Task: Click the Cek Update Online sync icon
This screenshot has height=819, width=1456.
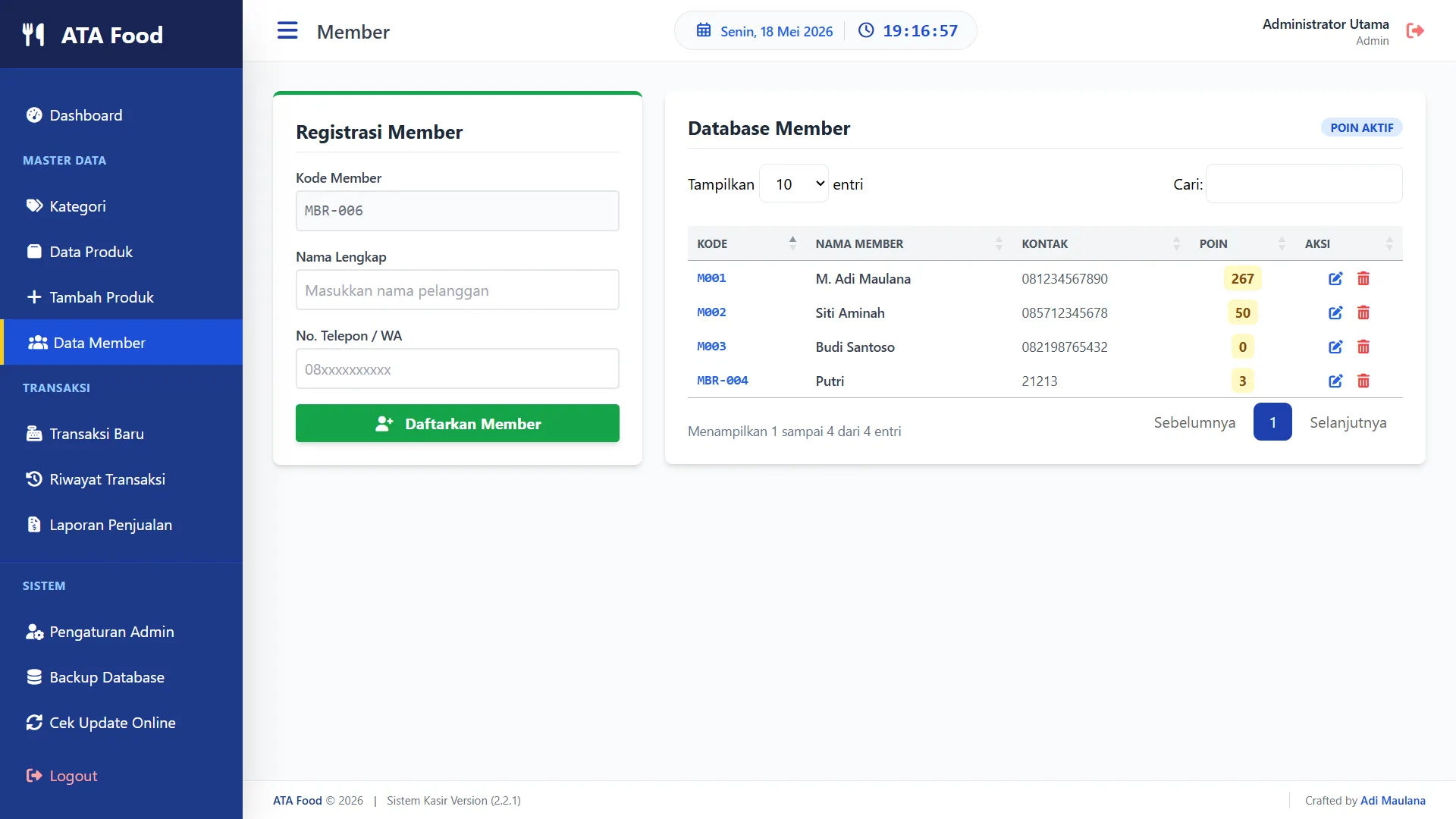Action: (x=34, y=723)
